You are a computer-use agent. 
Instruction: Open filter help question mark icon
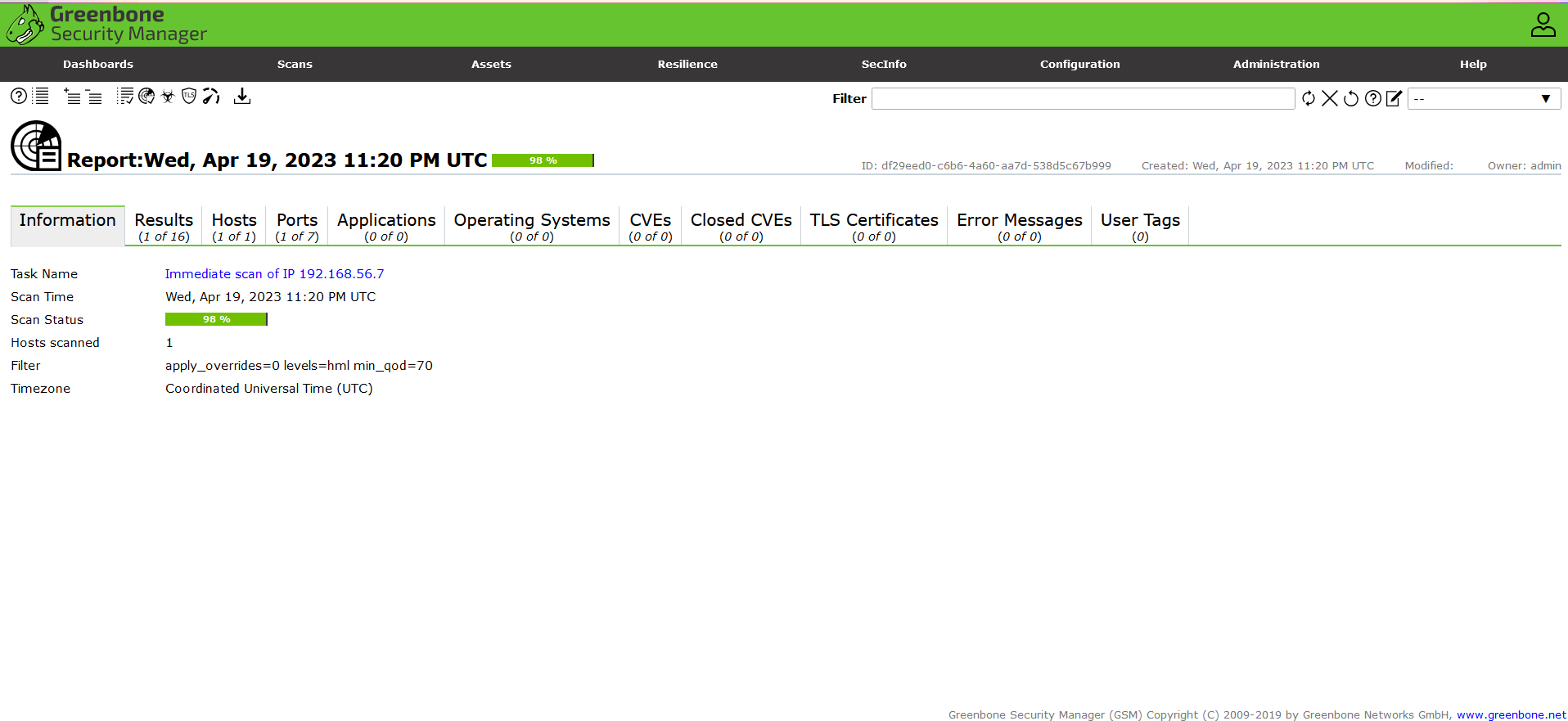[1373, 98]
